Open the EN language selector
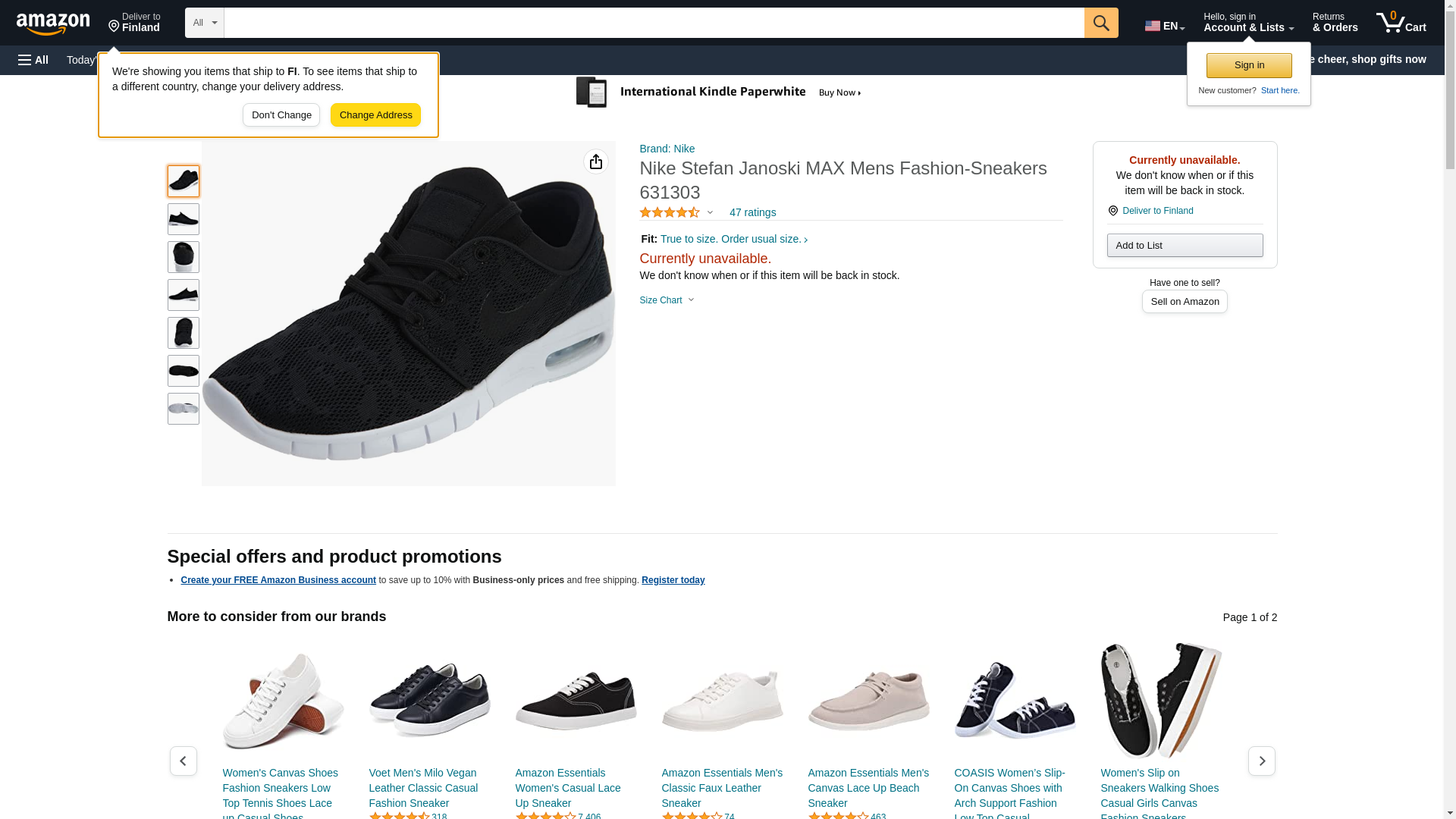 [x=1164, y=26]
